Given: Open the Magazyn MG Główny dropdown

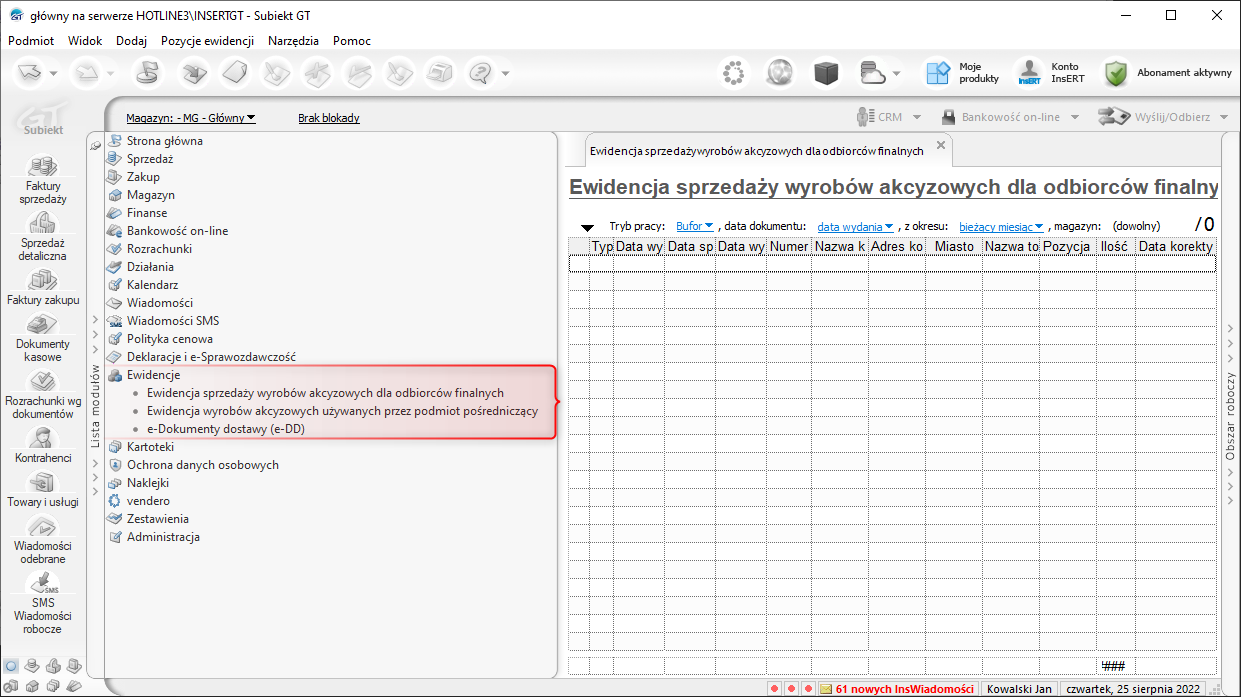Looking at the screenshot, I should [x=191, y=118].
